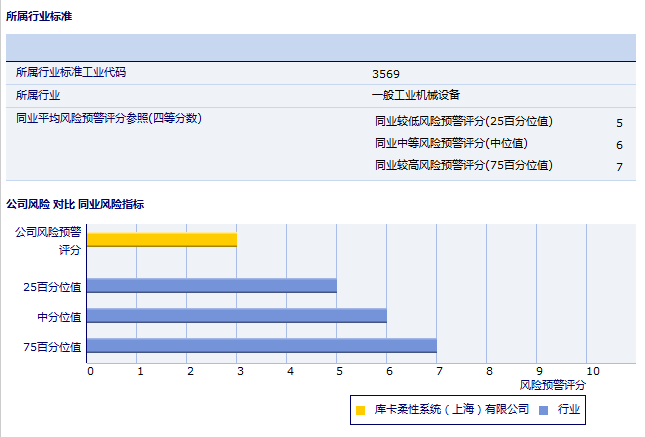Click the 公司风险 对比 同业风险指标 heading

[75, 205]
